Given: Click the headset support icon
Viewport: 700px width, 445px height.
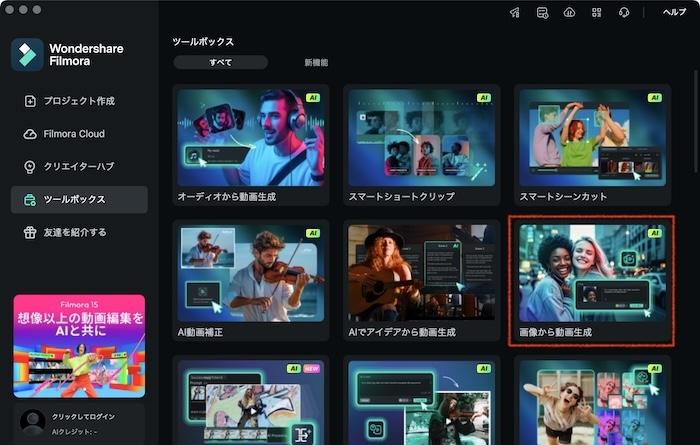Looking at the screenshot, I should 624,12.
